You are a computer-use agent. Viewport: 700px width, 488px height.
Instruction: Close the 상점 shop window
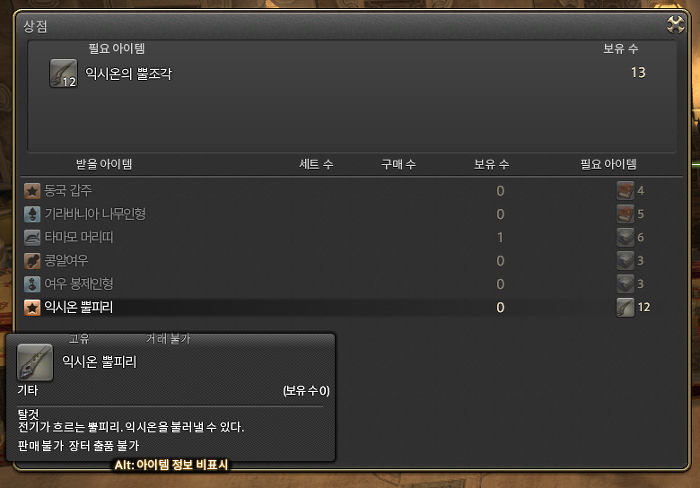pos(675,25)
